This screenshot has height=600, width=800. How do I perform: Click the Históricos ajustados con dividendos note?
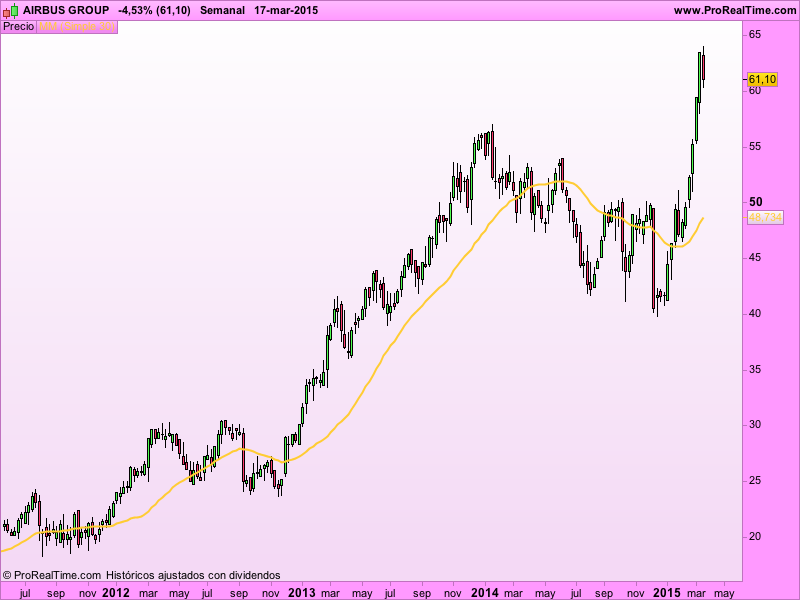tap(193, 575)
